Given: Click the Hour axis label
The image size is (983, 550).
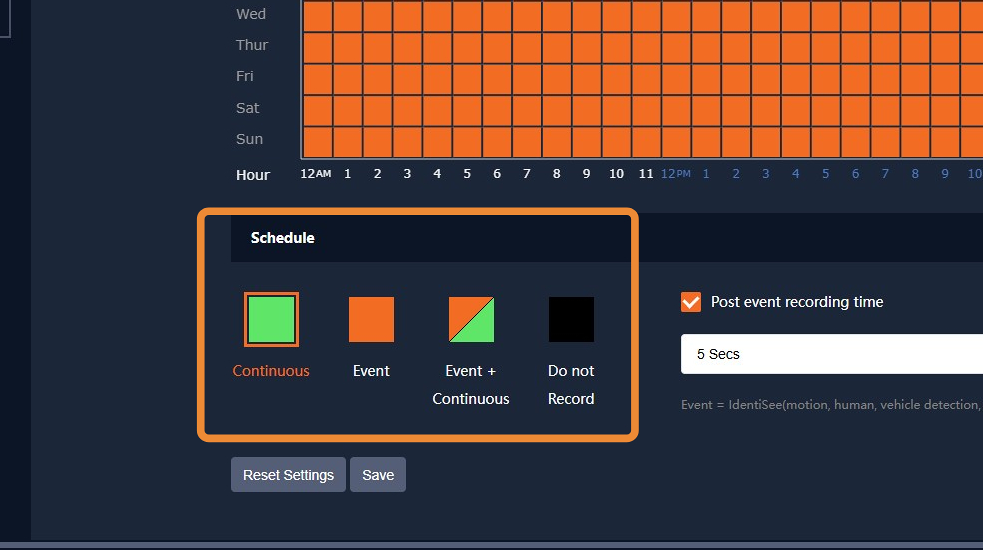Looking at the screenshot, I should (x=253, y=175).
